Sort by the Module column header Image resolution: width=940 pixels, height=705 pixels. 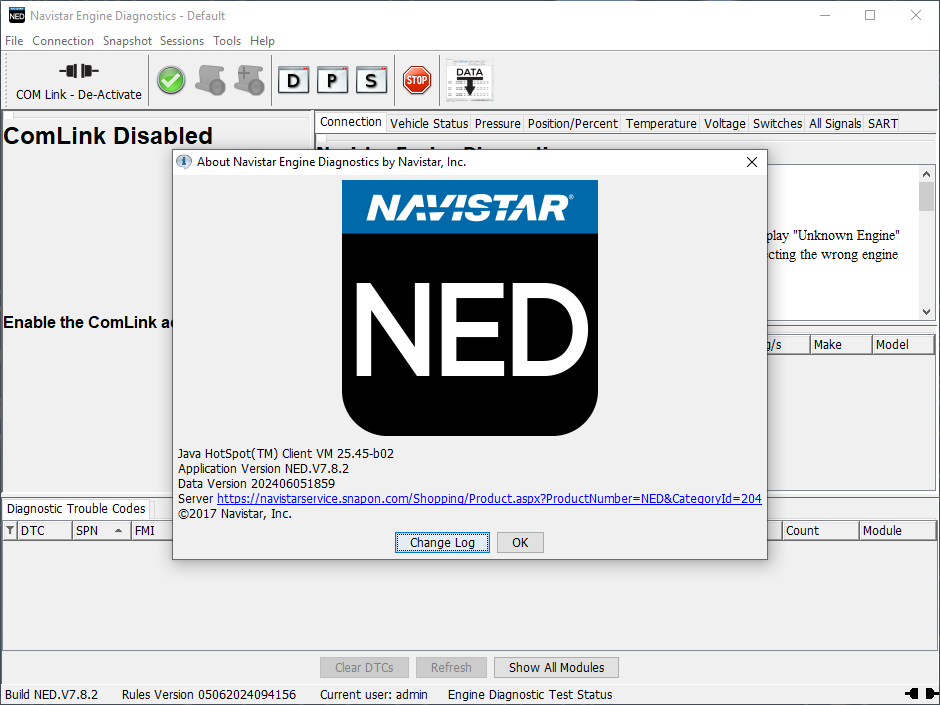point(897,531)
